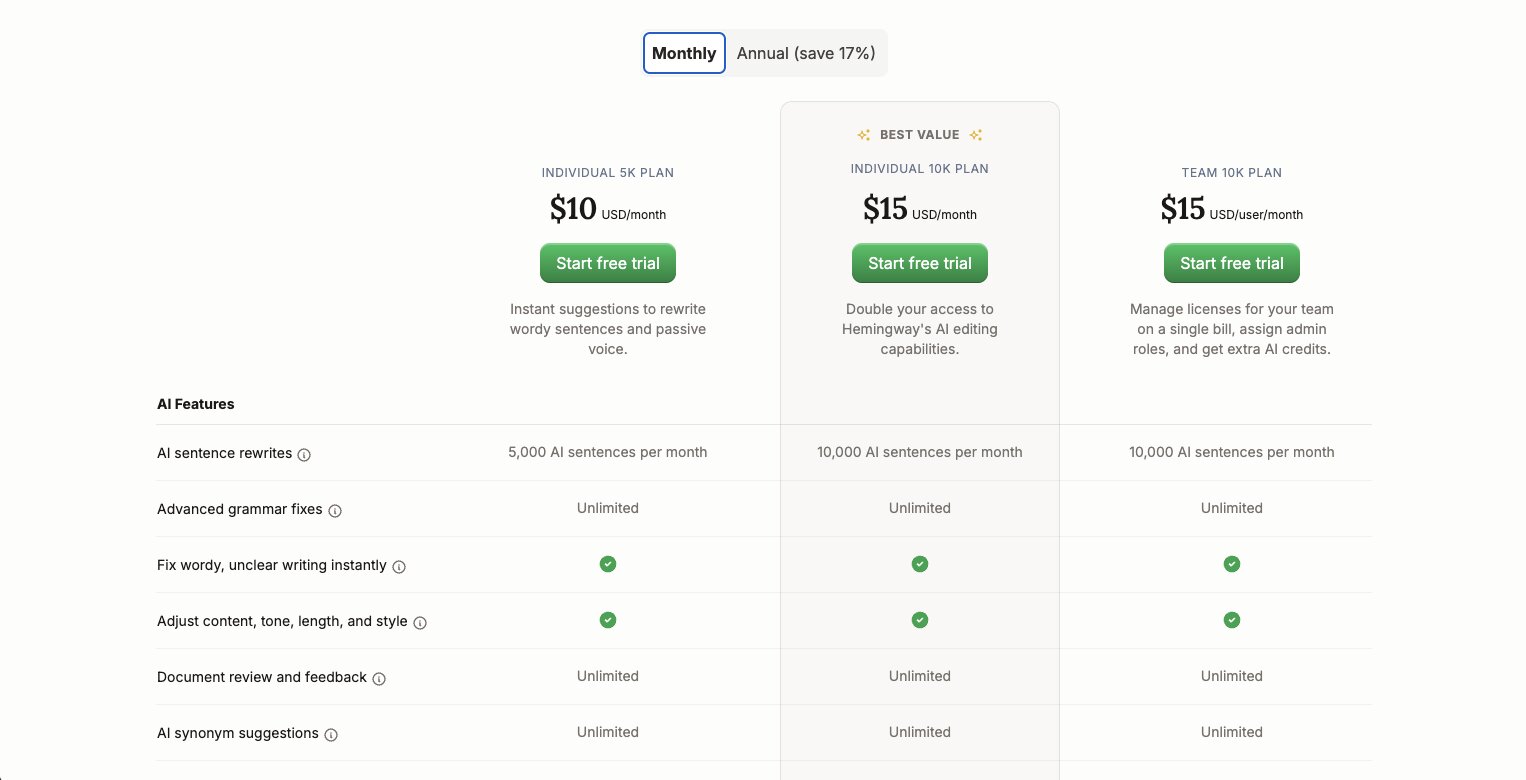This screenshot has width=1526, height=780.
Task: Start free trial for the Team 10K plan
Action: pos(1231,263)
